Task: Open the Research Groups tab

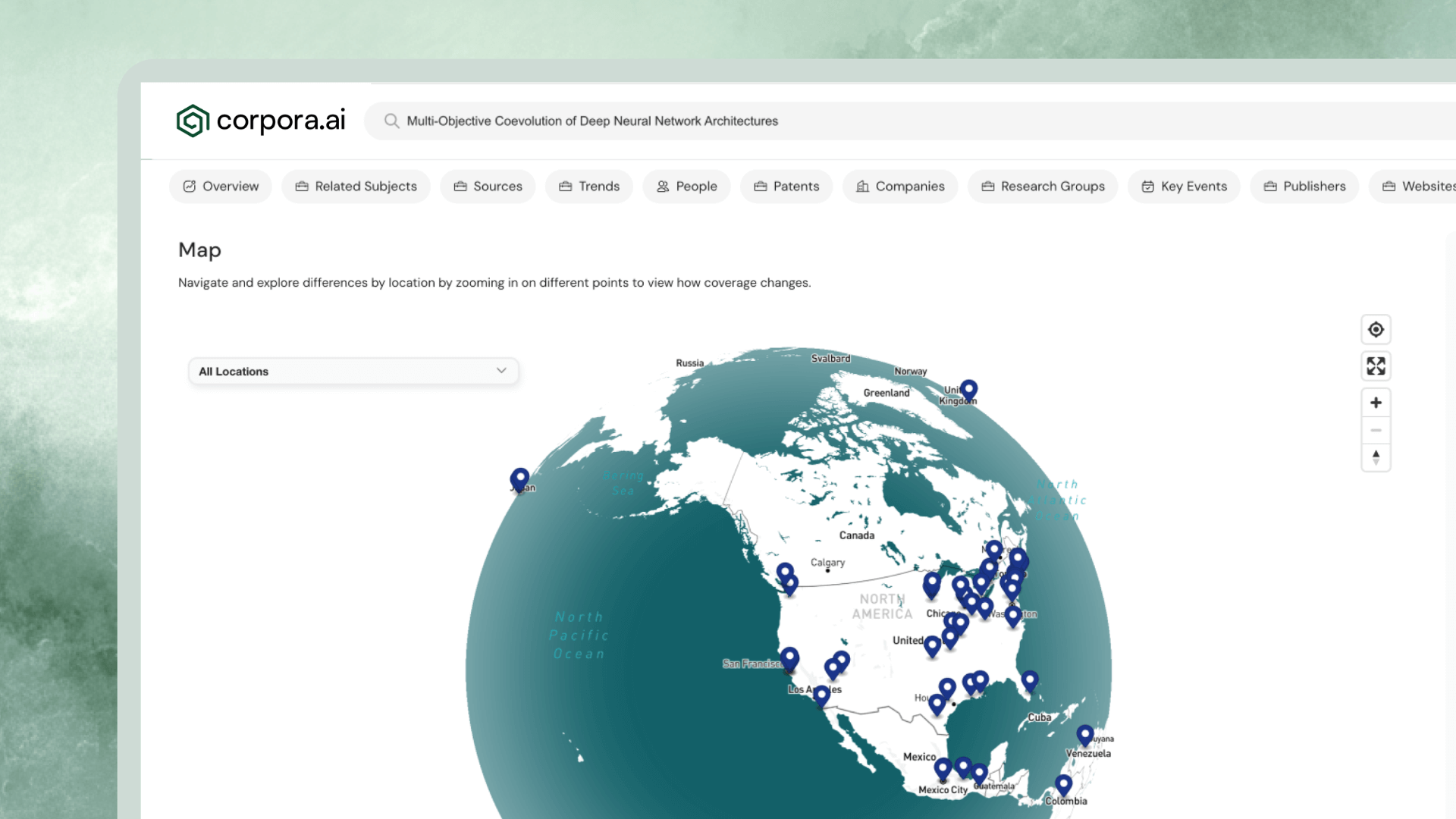Action: pyautogui.click(x=1043, y=186)
